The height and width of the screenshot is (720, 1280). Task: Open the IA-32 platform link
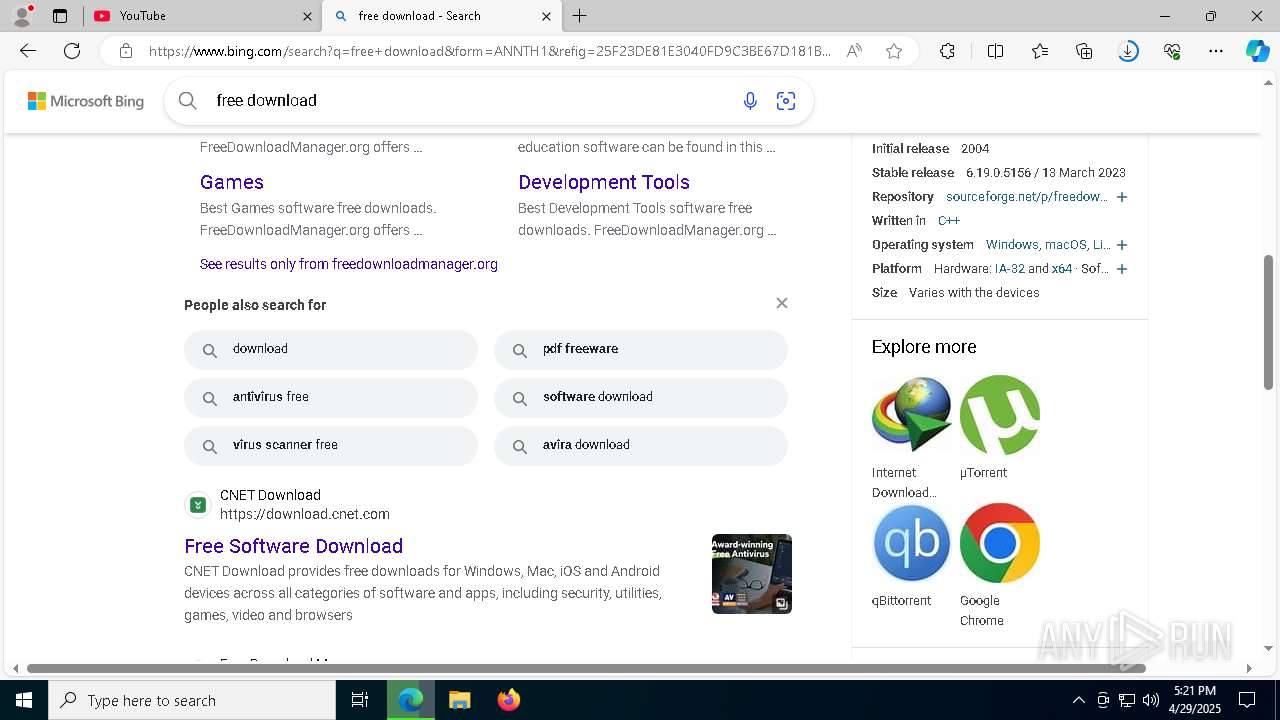point(1010,269)
